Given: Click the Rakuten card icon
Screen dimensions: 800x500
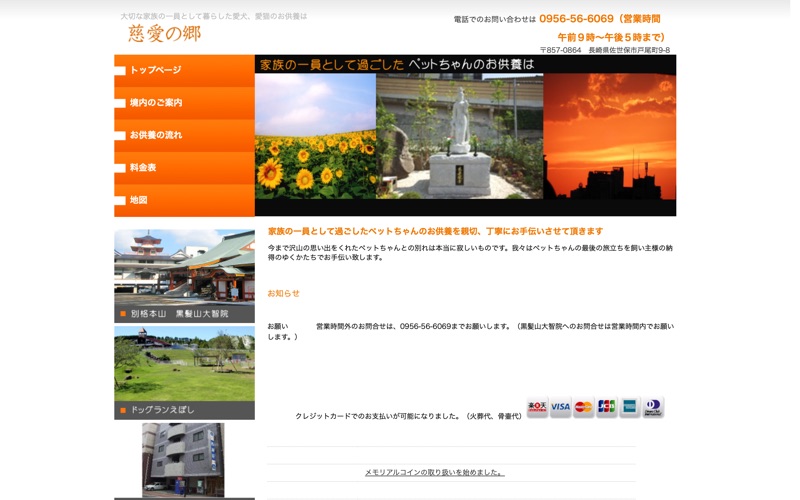Looking at the screenshot, I should [537, 407].
